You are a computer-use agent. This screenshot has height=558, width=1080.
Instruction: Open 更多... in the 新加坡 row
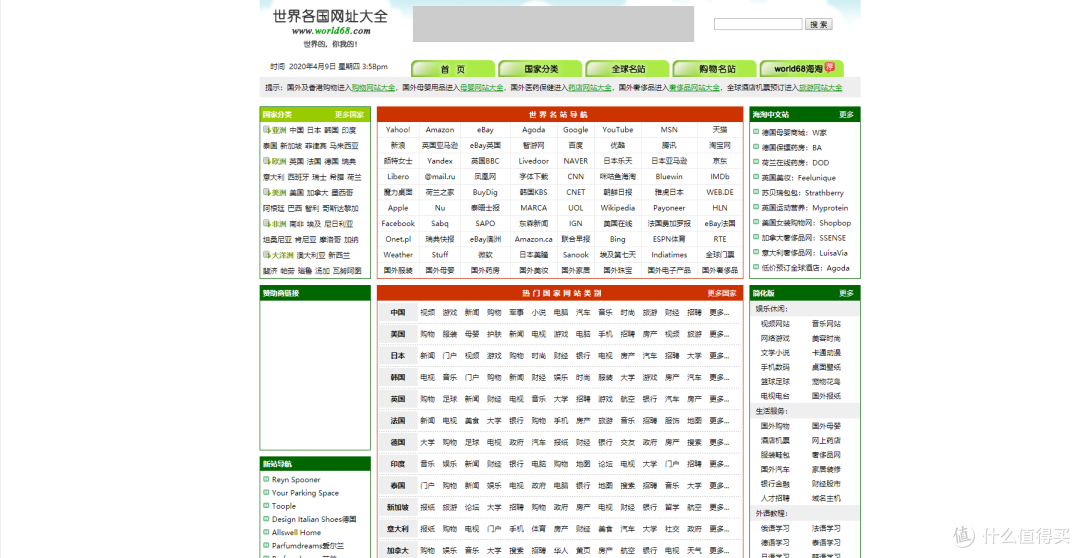[719, 507]
